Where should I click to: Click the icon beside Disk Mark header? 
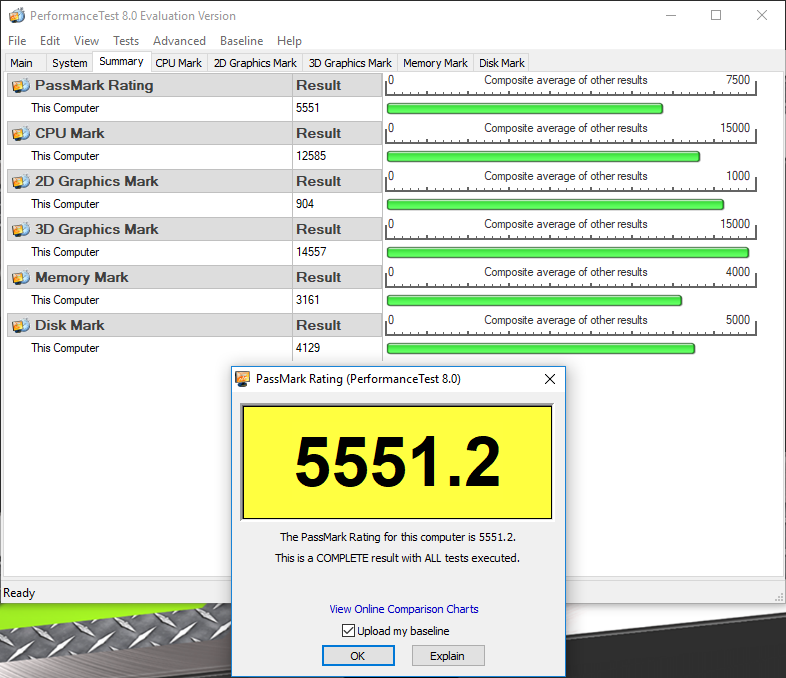point(21,326)
